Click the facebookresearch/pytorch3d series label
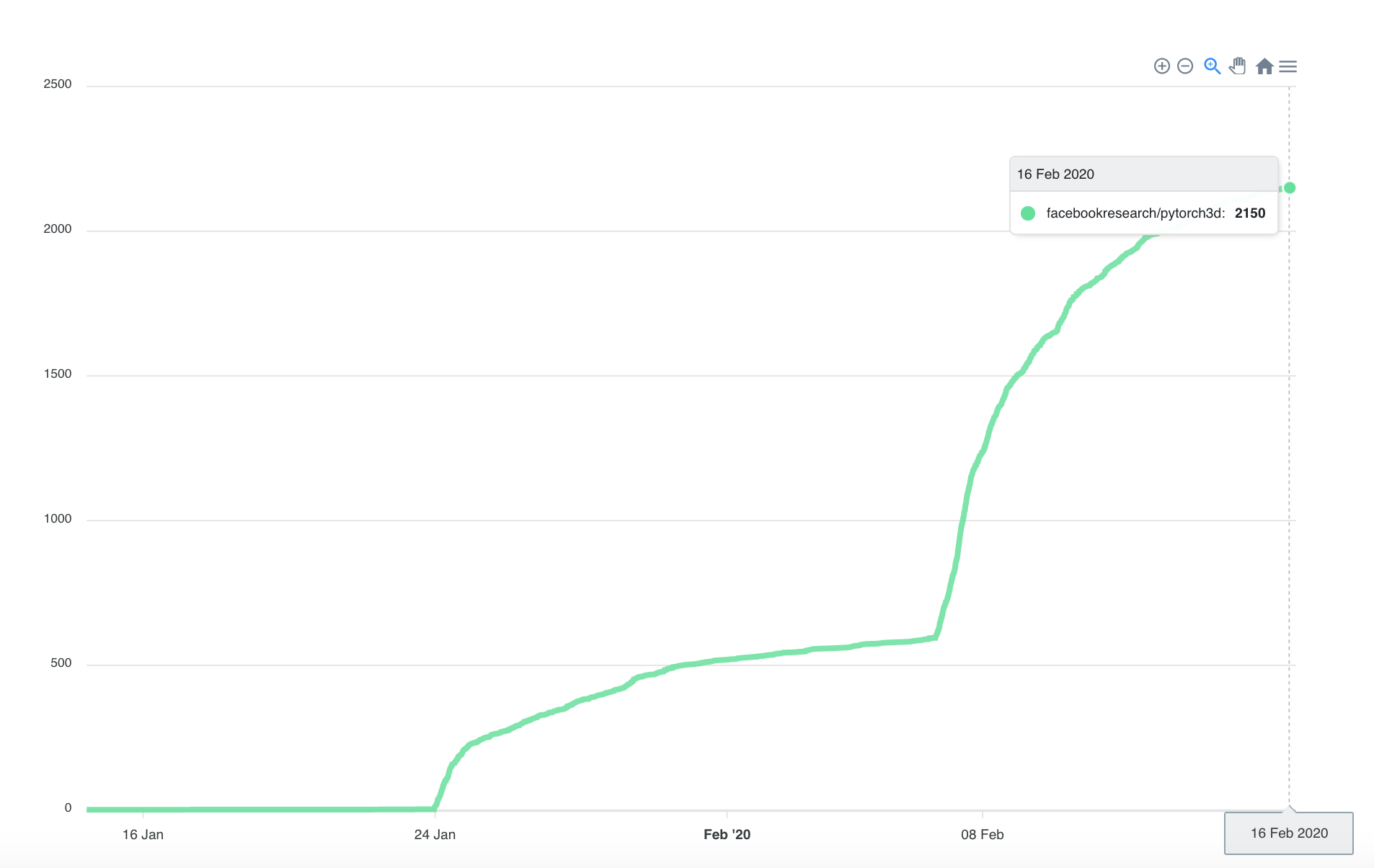This screenshot has width=1374, height=868. pos(1135,213)
